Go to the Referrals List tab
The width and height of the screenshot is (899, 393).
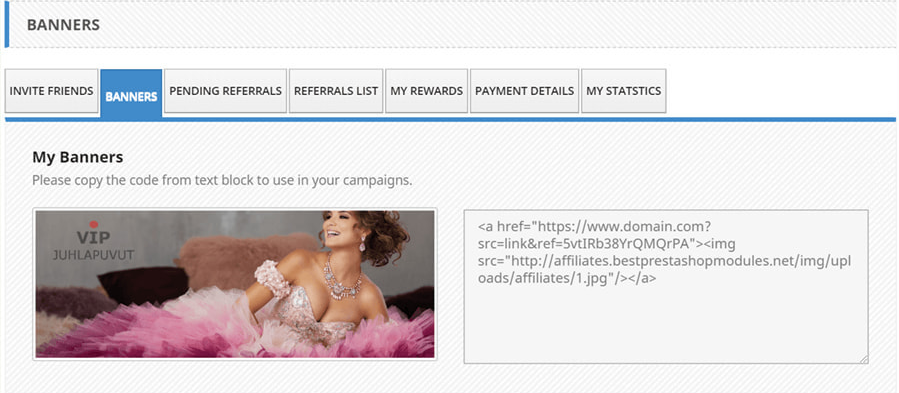coord(336,91)
